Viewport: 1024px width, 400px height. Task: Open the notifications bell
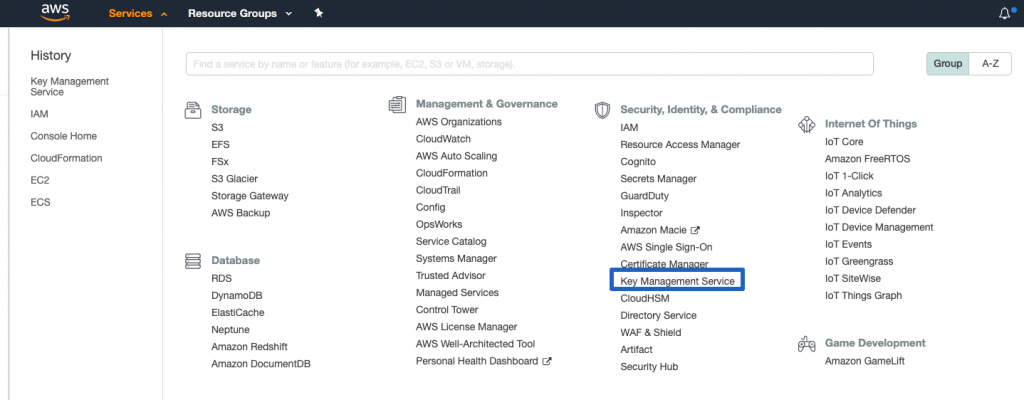(x=1005, y=14)
